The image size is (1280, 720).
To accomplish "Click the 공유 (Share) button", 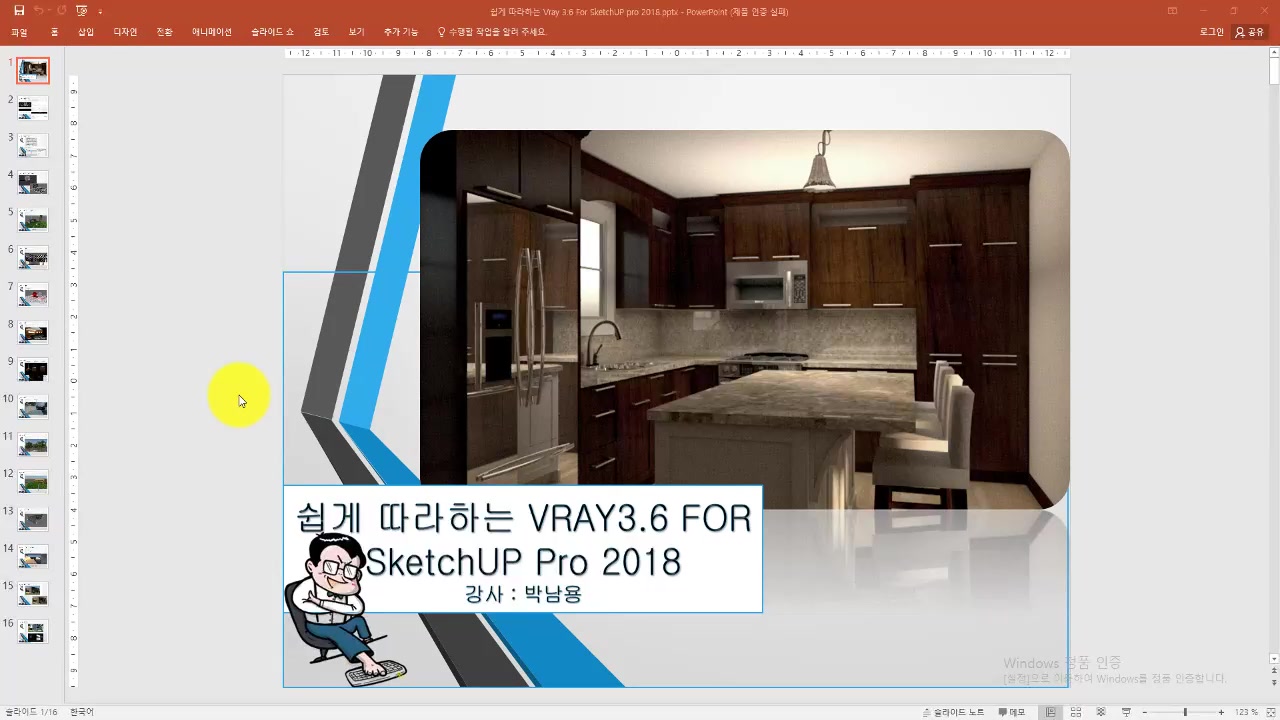I will 1250,32.
